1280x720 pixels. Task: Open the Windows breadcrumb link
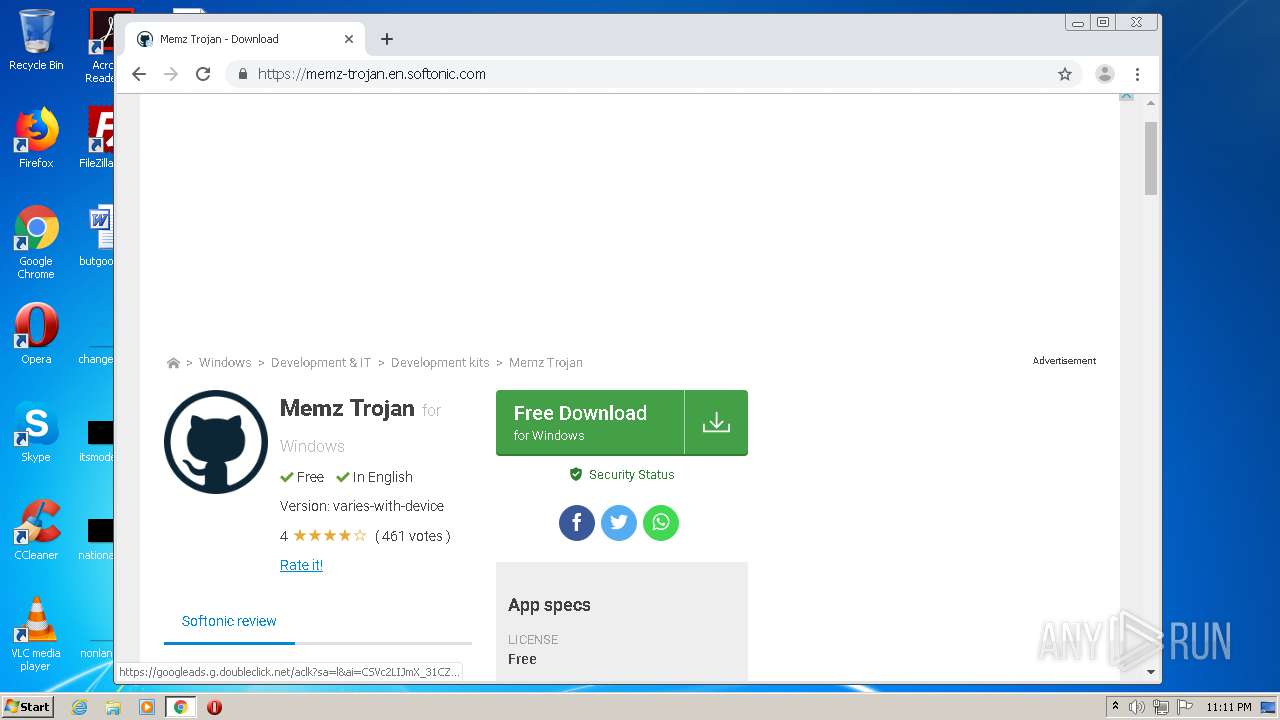point(225,363)
